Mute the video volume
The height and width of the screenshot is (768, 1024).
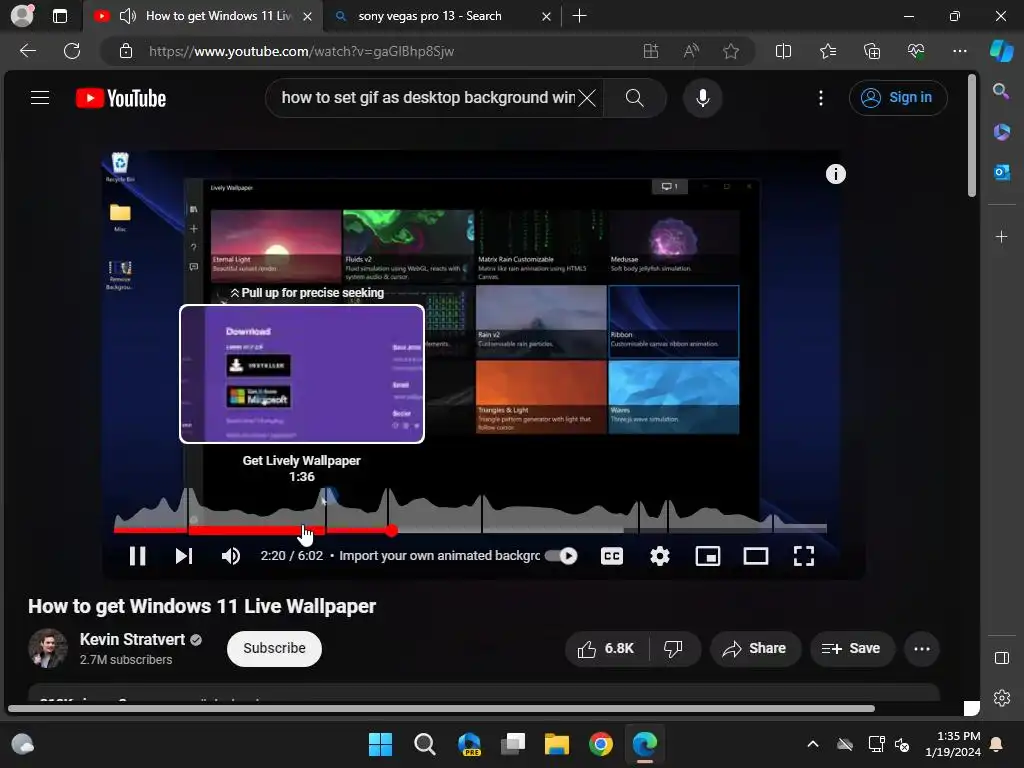[x=231, y=556]
